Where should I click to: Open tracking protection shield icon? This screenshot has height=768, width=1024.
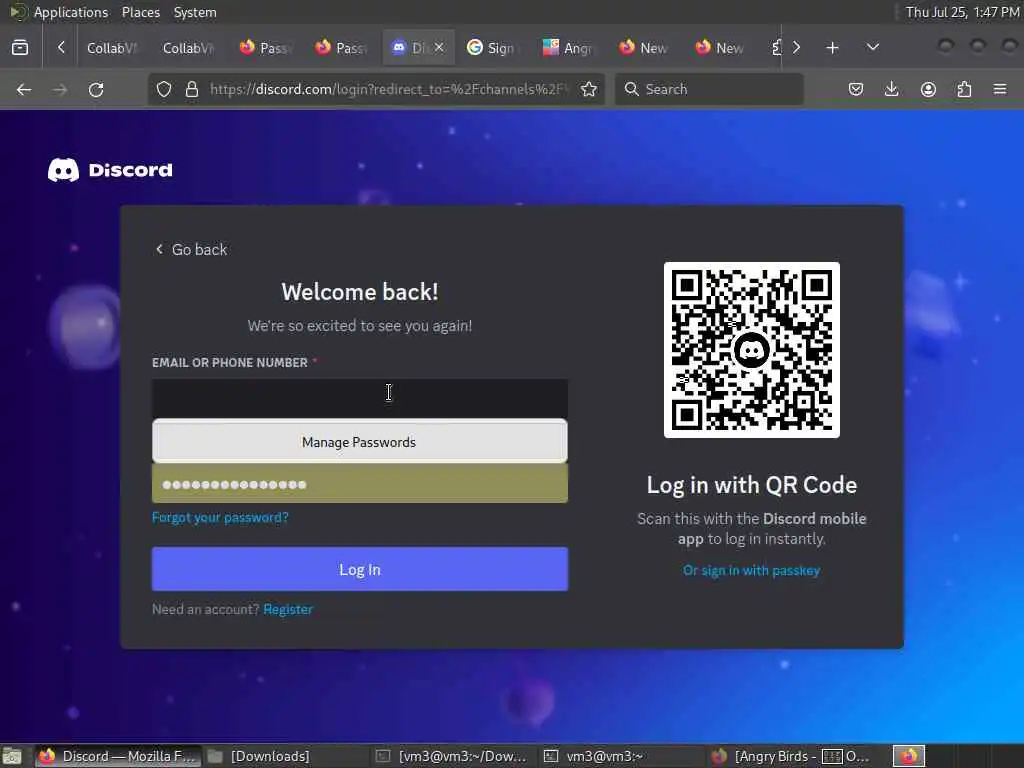(164, 89)
